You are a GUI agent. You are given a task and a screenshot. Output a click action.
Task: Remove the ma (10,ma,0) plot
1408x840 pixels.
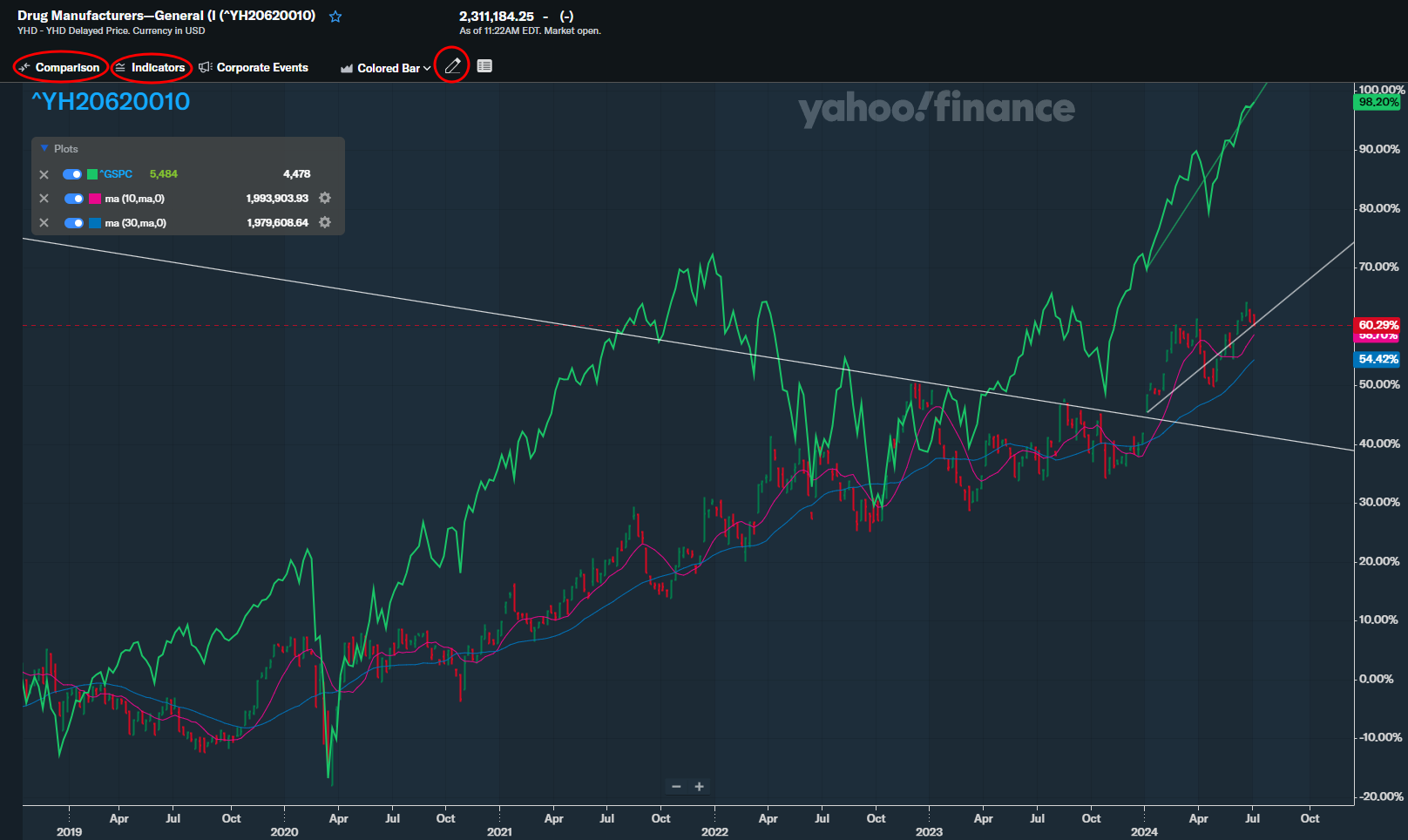pos(44,199)
